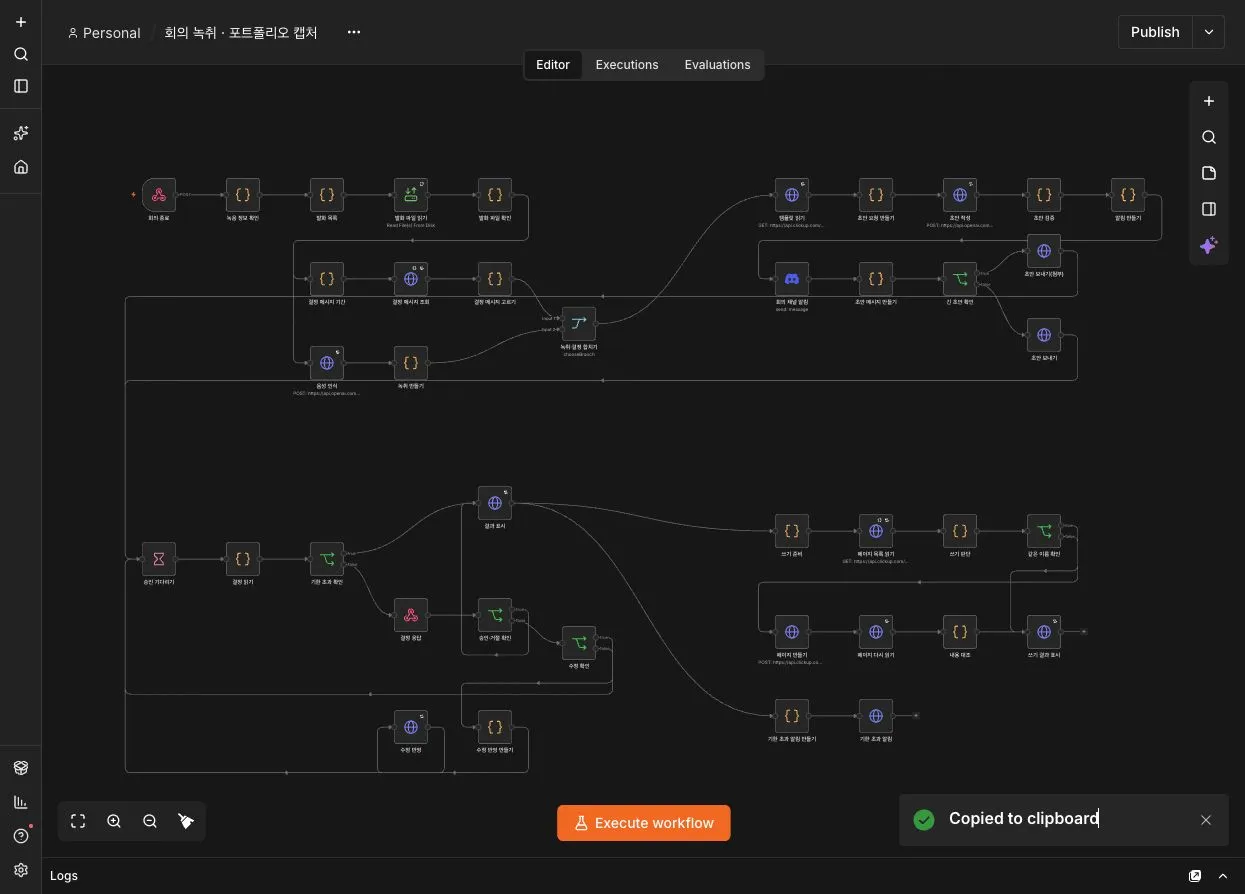Screen dimensions: 1245x894
Task: Dismiss the Copied to clipboard notification
Action: point(1205,820)
